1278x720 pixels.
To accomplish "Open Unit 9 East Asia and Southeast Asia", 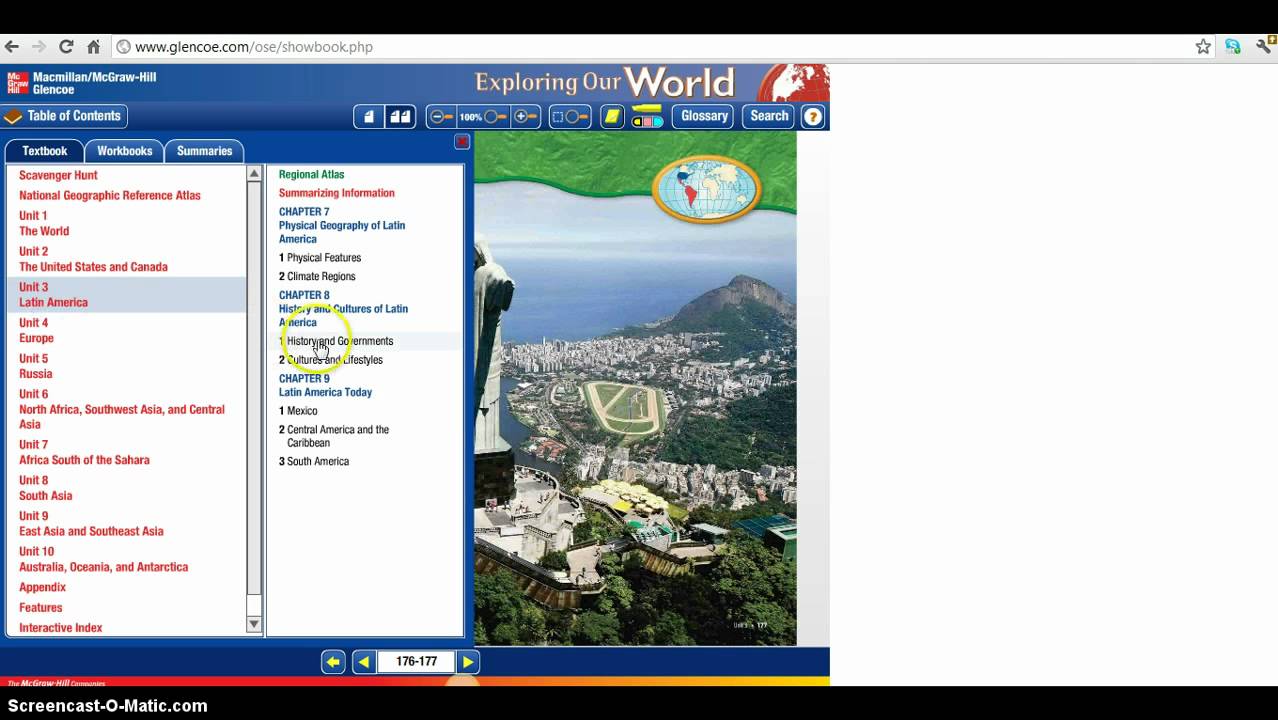I will coord(91,523).
